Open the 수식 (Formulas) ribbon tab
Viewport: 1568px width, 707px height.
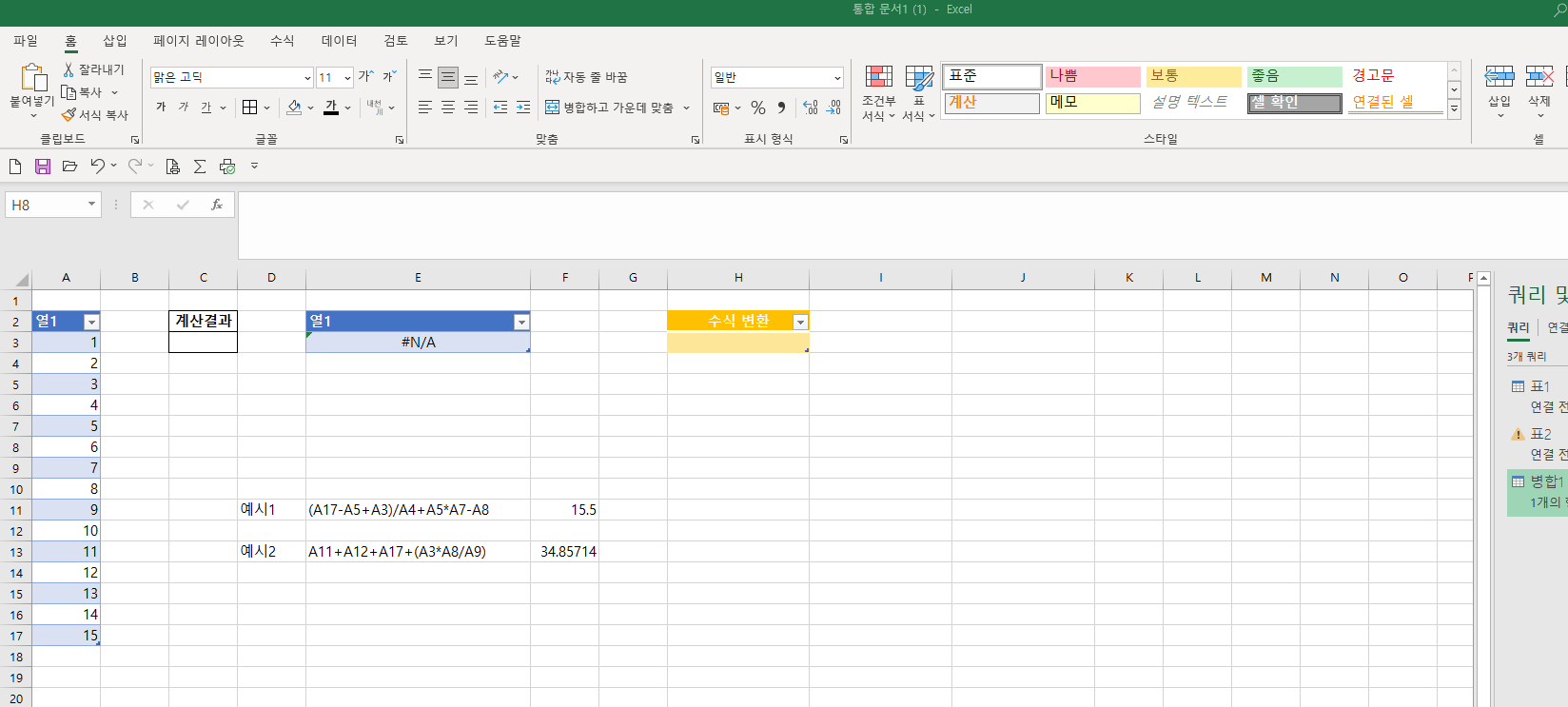point(282,41)
